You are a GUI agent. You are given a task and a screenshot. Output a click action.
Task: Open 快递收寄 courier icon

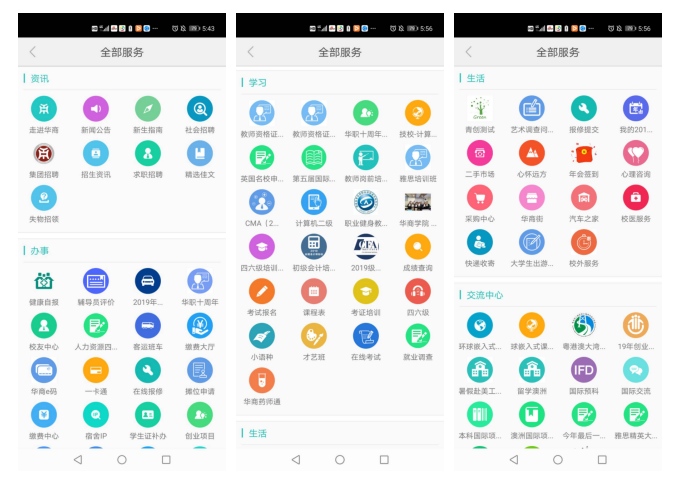click(x=480, y=242)
